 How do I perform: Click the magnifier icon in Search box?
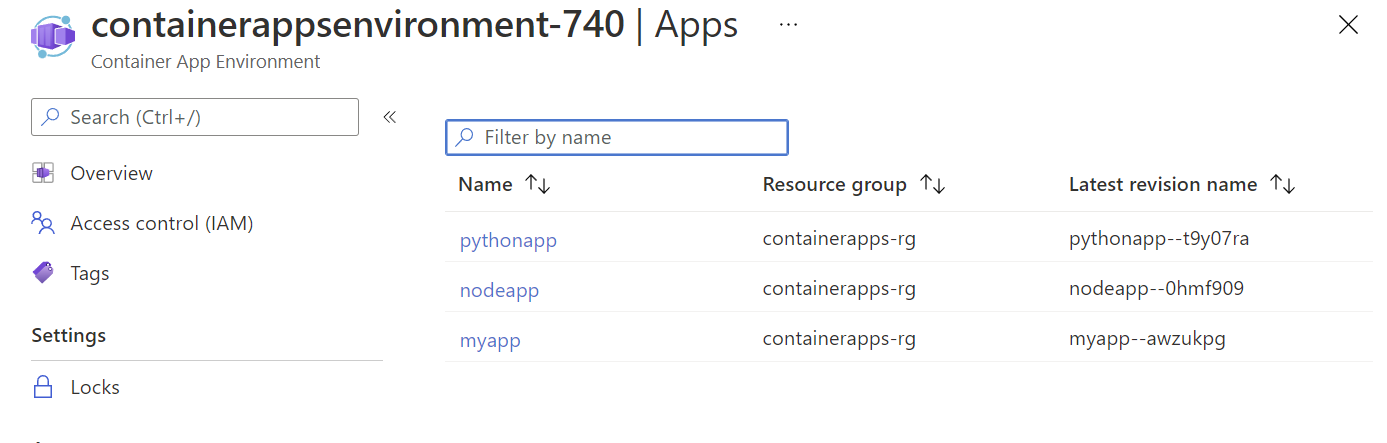point(50,117)
